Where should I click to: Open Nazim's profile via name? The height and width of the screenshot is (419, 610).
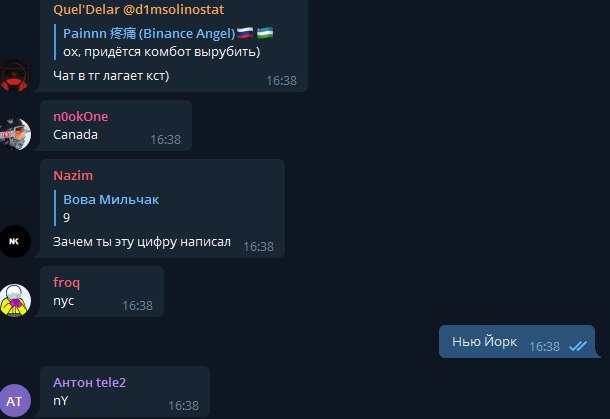pyautogui.click(x=73, y=175)
